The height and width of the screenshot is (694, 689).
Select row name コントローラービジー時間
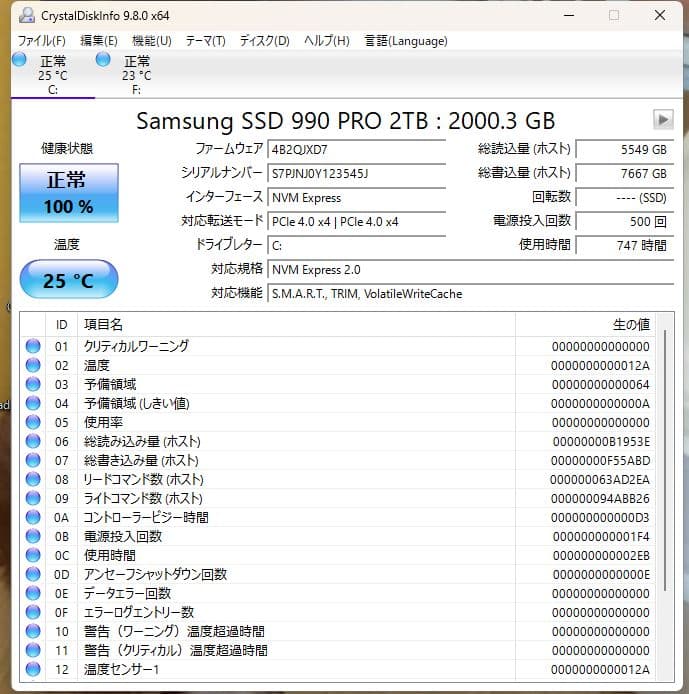point(146,517)
